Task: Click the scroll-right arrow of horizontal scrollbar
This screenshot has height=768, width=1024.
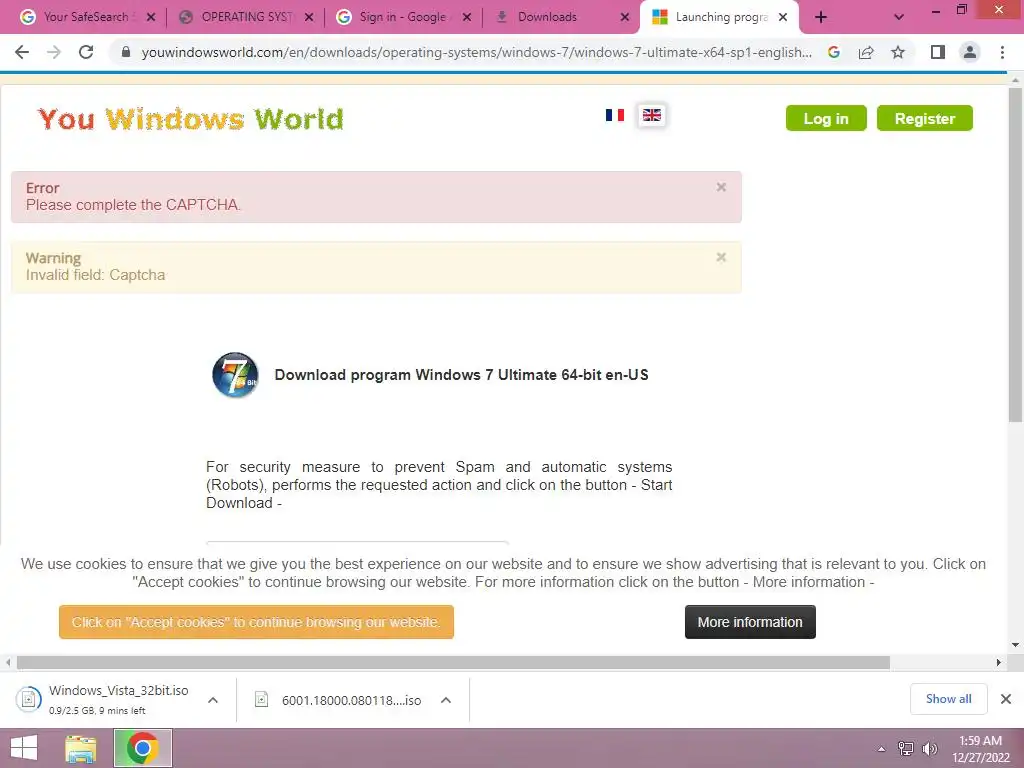Action: (x=999, y=662)
